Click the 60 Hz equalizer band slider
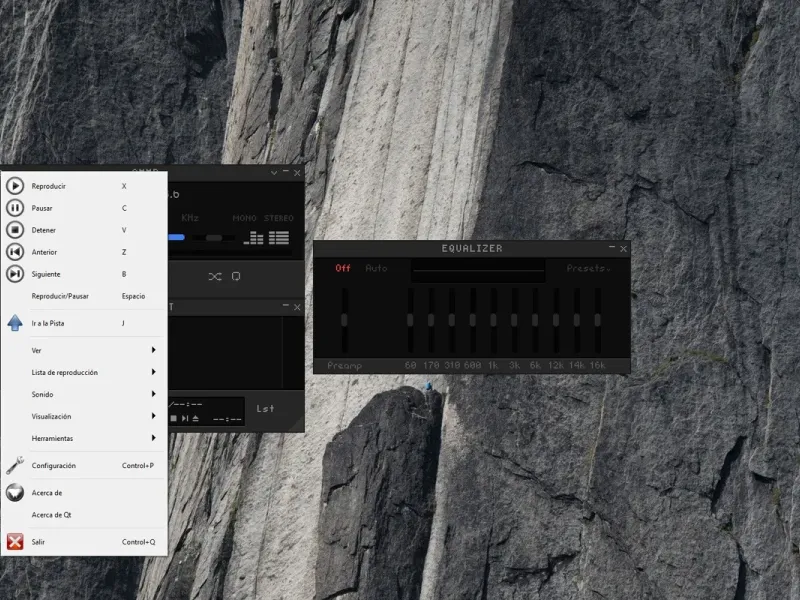Screen dimensions: 800x600 pos(410,320)
